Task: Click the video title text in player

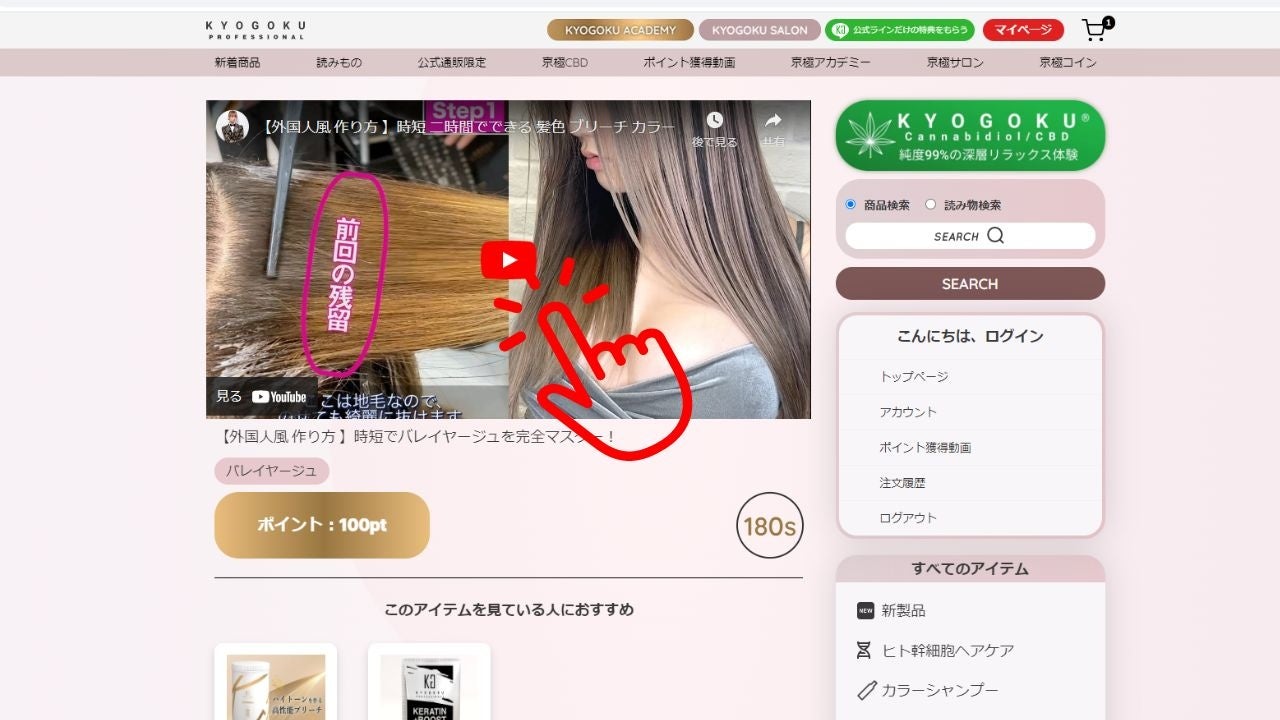Action: [469, 127]
